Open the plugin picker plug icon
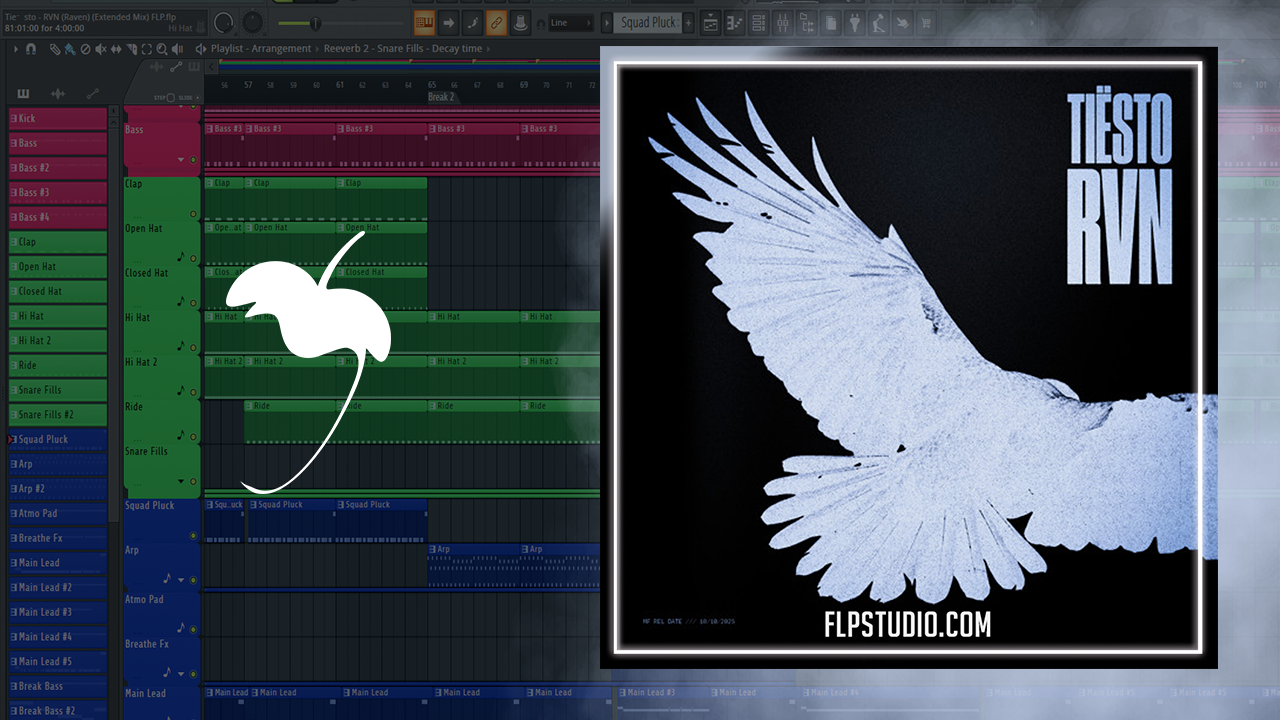Image resolution: width=1280 pixels, height=720 pixels. pyautogui.click(x=855, y=23)
